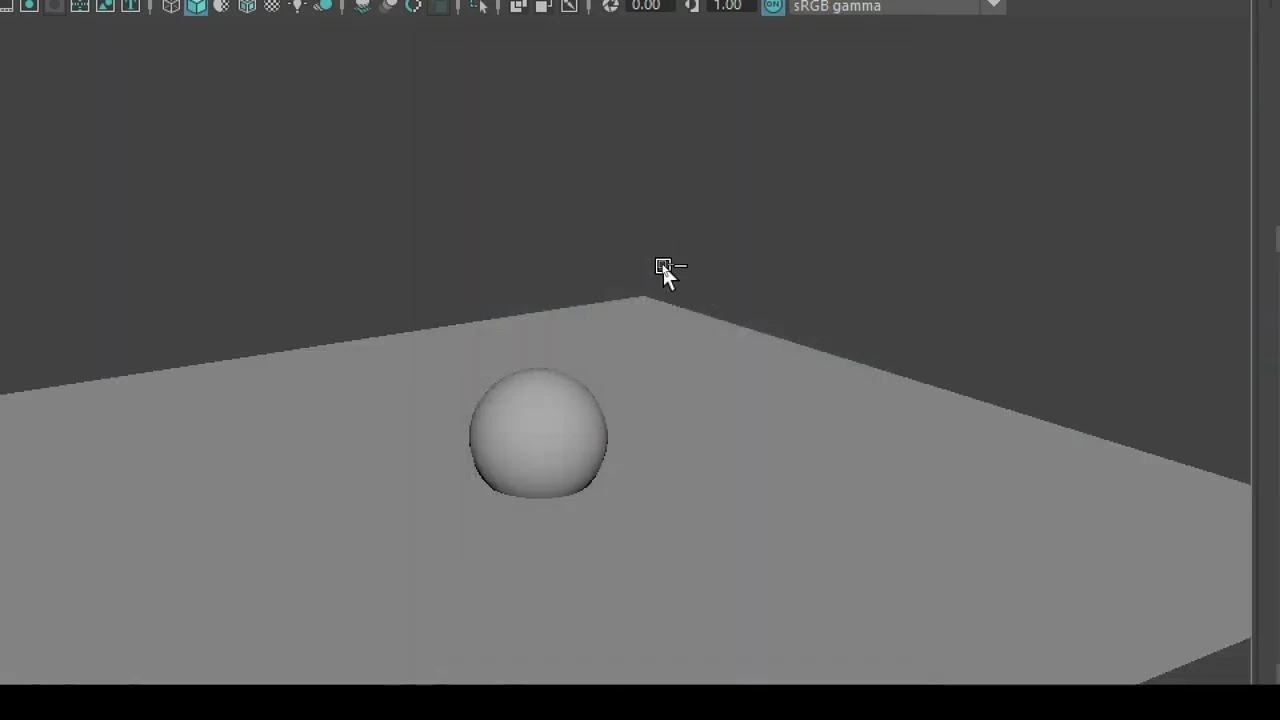Image resolution: width=1280 pixels, height=720 pixels.
Task: Toggle the resolution gate icon
Action: pyautogui.click(x=29, y=5)
